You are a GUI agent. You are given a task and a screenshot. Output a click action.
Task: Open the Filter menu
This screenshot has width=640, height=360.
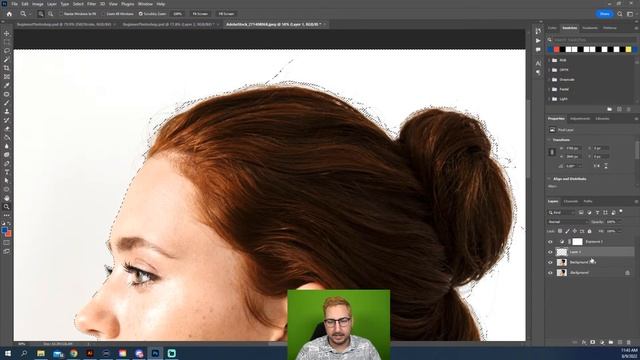click(91, 4)
